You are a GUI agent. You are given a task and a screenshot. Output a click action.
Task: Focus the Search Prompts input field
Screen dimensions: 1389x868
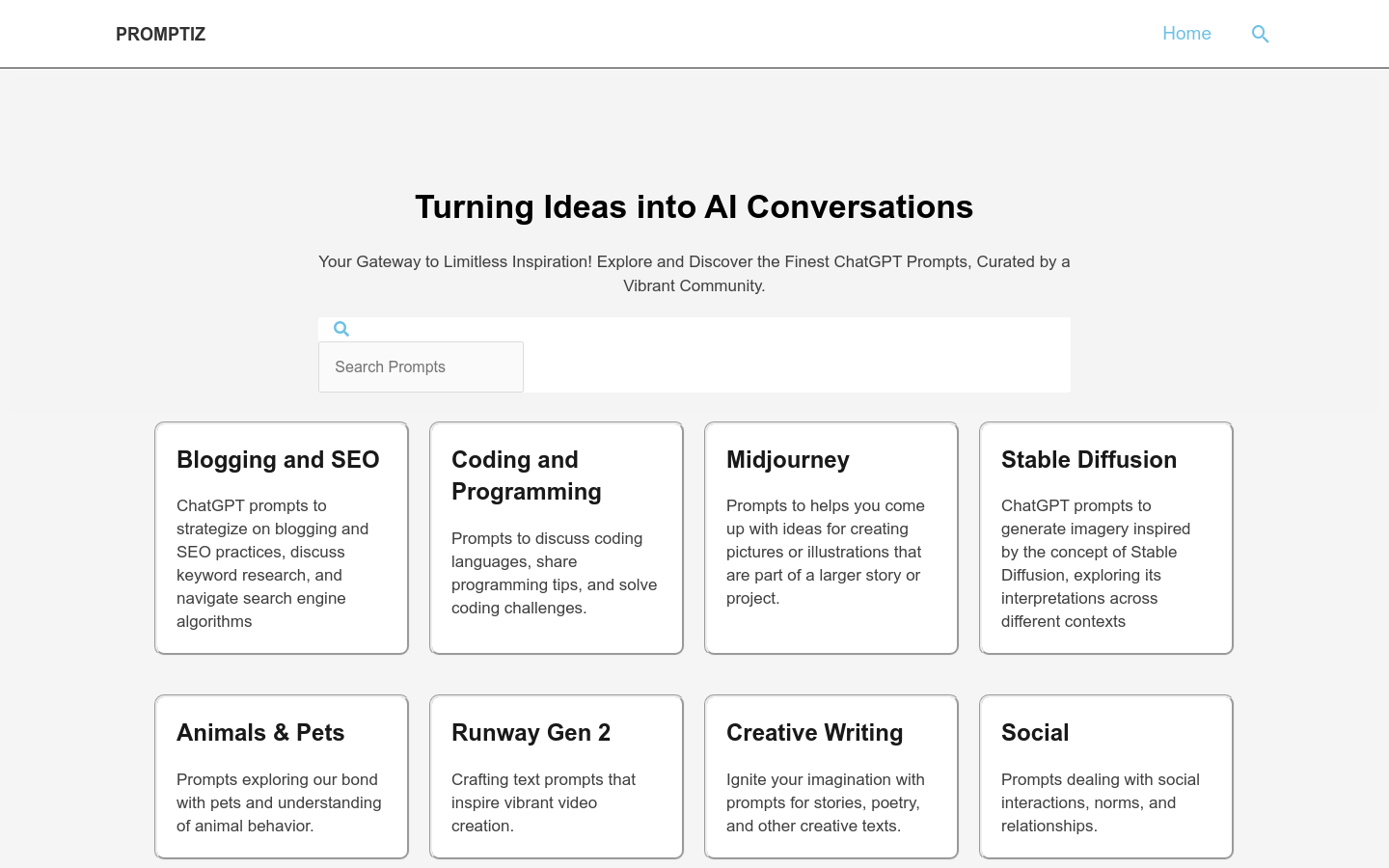pyautogui.click(x=421, y=366)
